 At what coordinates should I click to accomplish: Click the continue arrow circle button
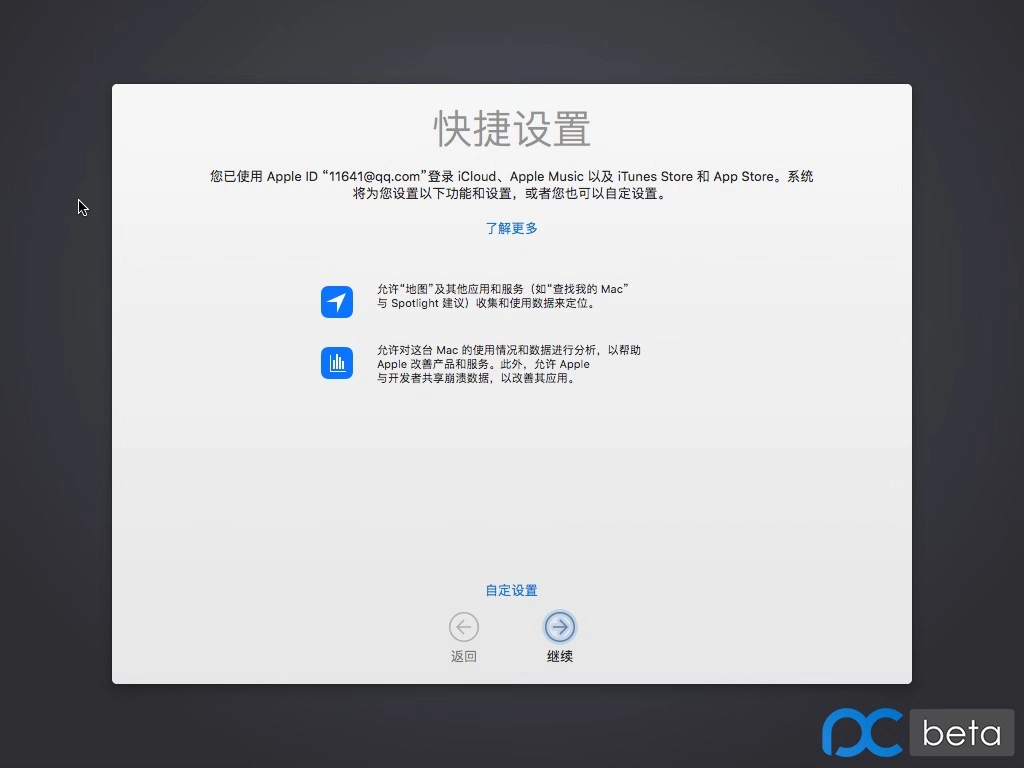[560, 627]
